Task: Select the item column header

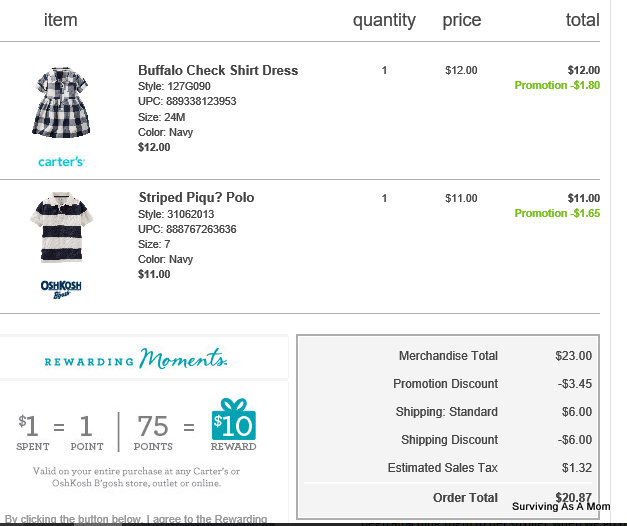Action: (60, 20)
